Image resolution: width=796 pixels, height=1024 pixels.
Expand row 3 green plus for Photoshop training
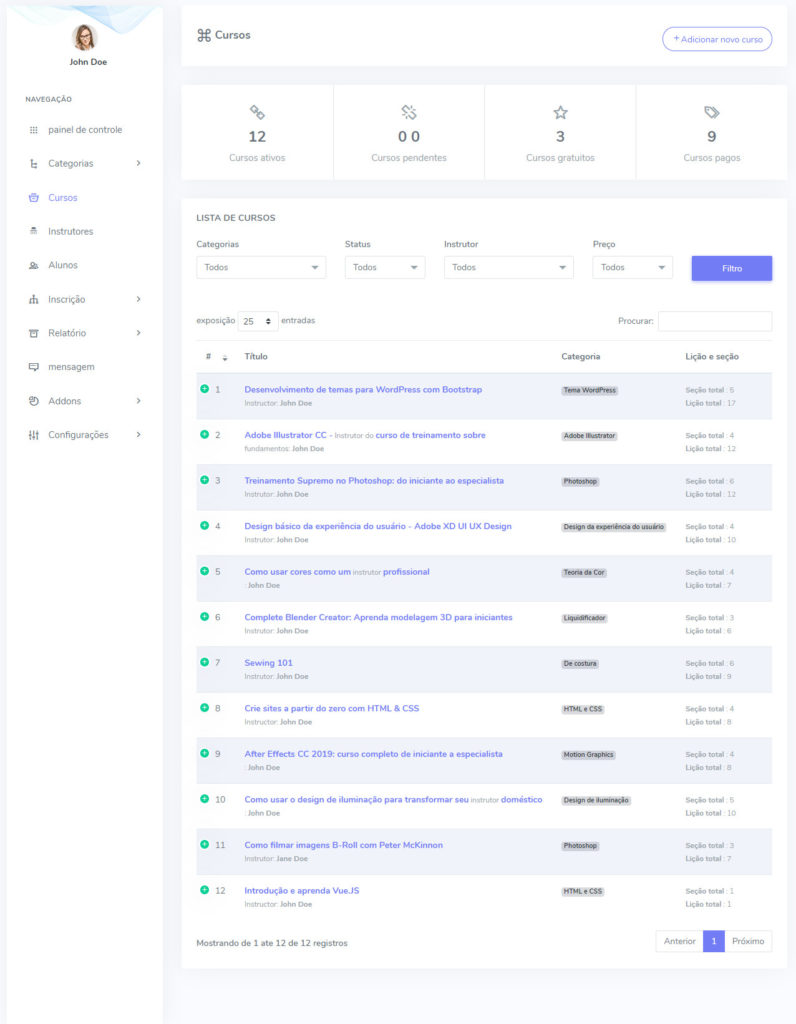(204, 480)
